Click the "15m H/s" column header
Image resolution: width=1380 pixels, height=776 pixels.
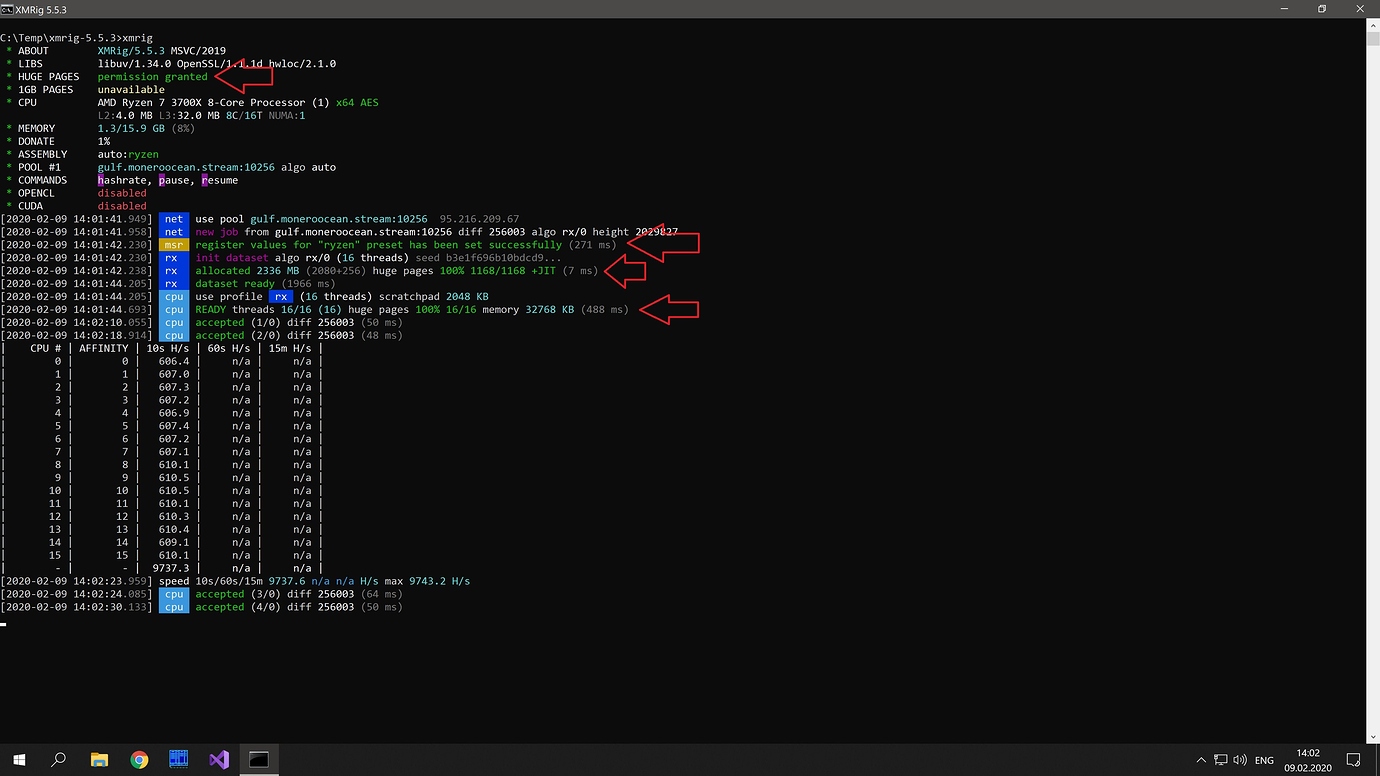pyautogui.click(x=290, y=349)
